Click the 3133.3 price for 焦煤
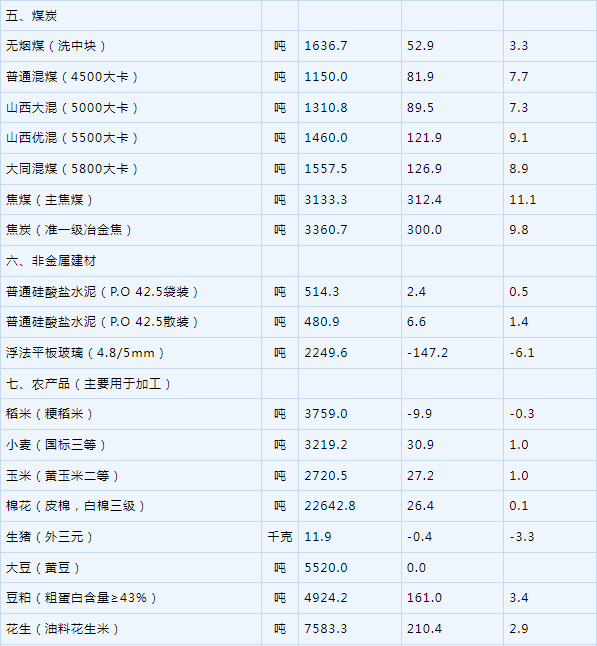 325,200
